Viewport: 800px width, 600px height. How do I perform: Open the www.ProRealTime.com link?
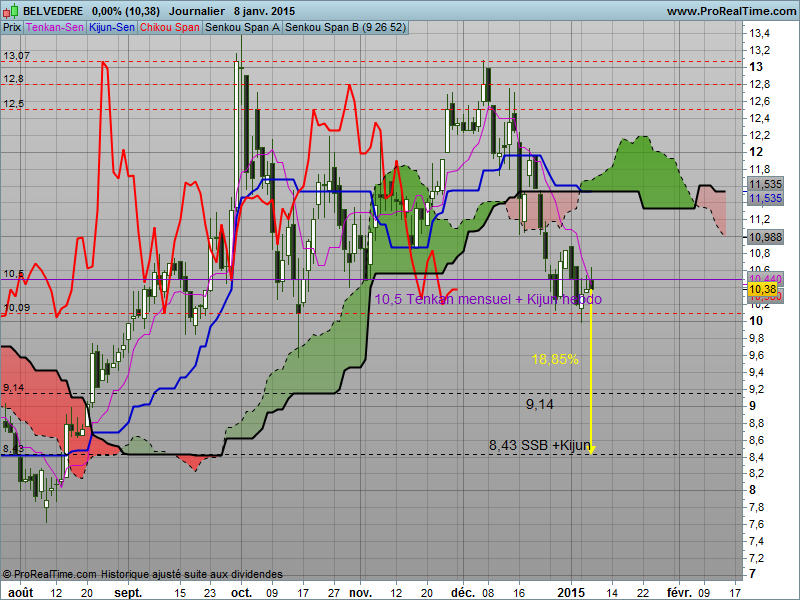[x=731, y=11]
